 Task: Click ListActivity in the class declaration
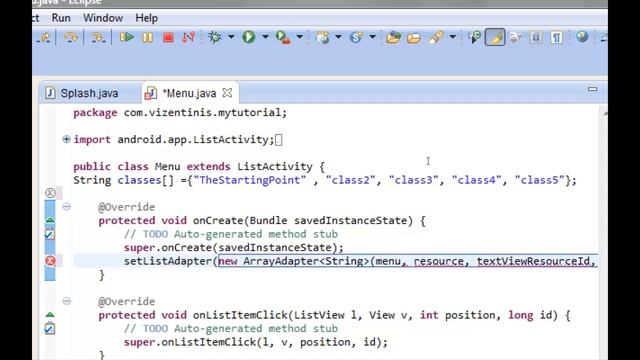click(275, 167)
